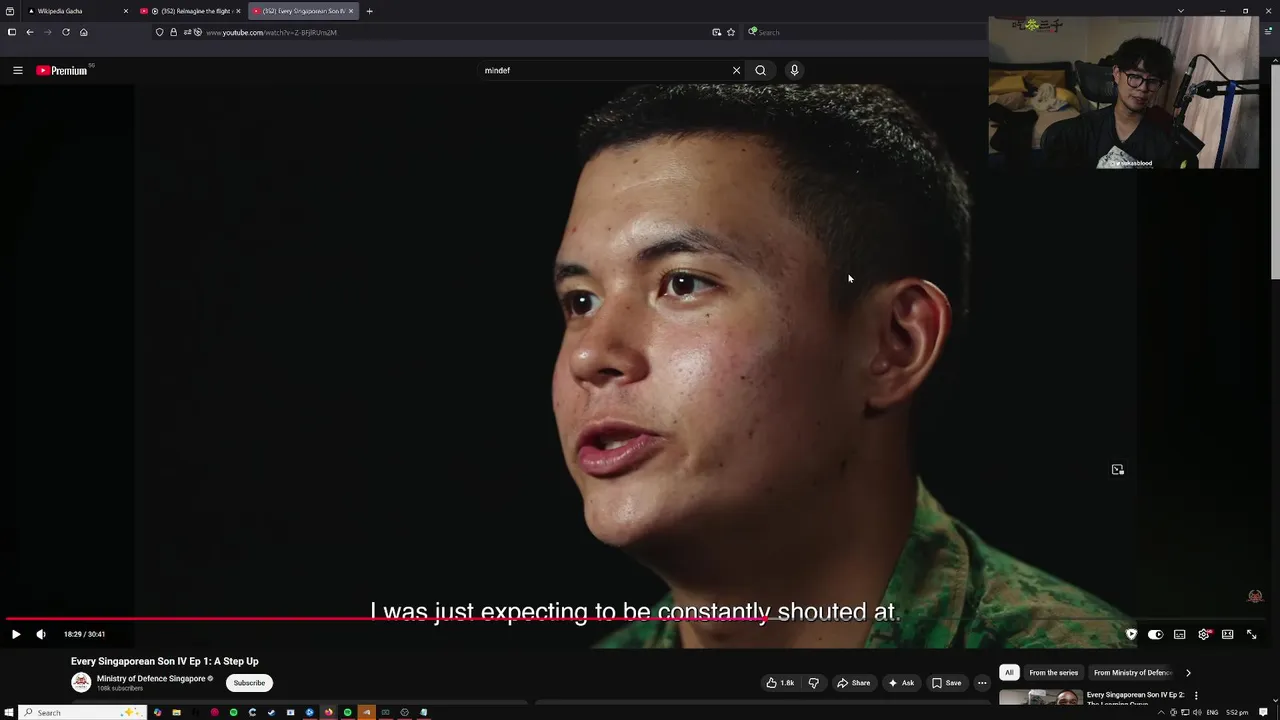The height and width of the screenshot is (720, 1280).
Task: Open Windows notification center
Action: (1264, 712)
